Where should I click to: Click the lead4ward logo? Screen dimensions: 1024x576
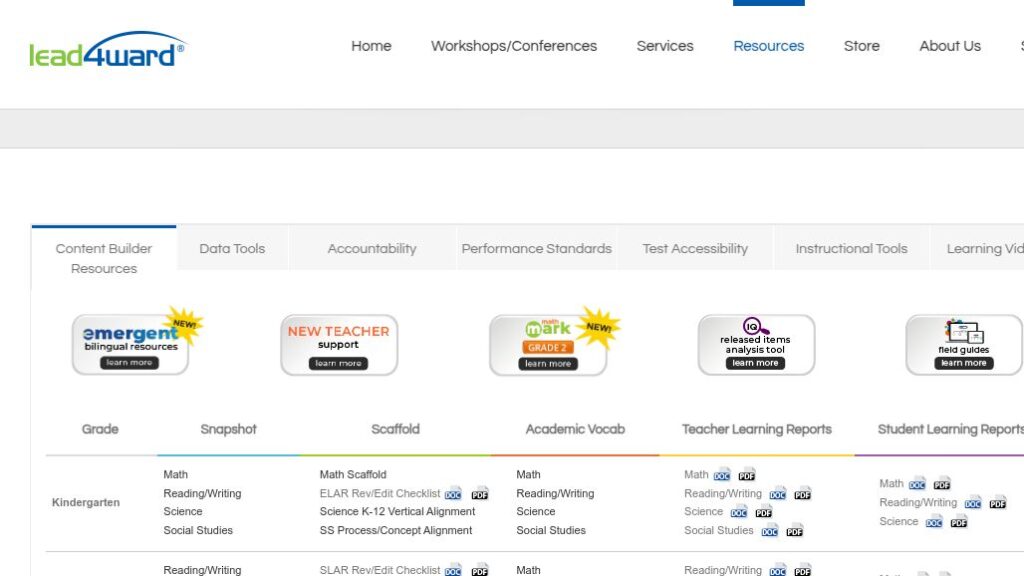103,53
